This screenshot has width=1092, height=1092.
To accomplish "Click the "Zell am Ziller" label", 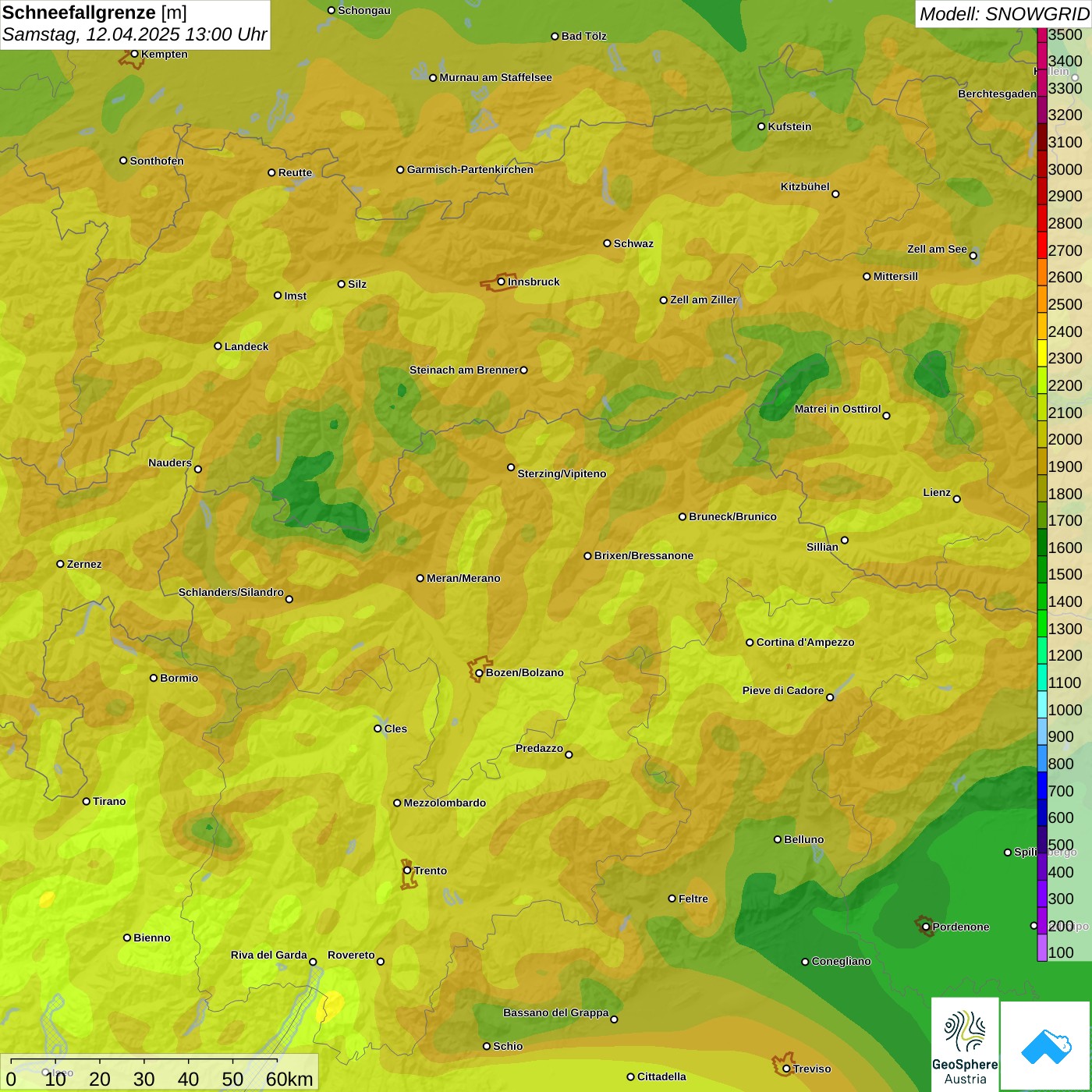I will pyautogui.click(x=704, y=300).
